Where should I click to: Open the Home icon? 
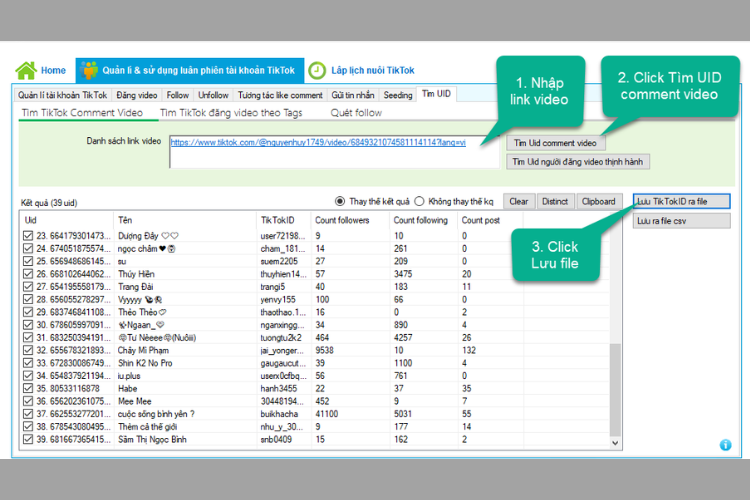click(26, 70)
